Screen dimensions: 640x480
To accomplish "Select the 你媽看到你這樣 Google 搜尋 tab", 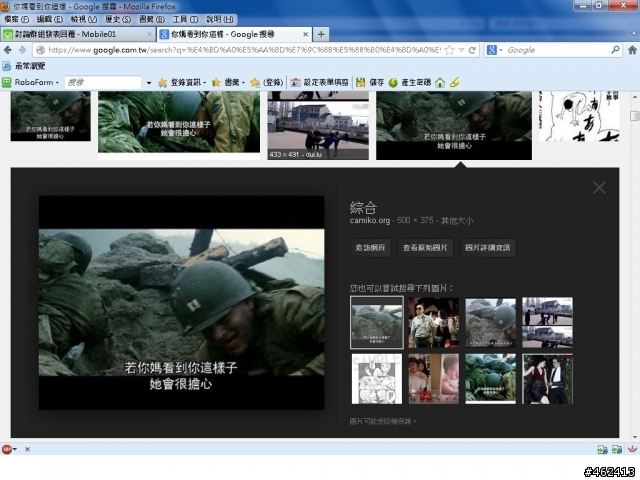I will point(234,35).
